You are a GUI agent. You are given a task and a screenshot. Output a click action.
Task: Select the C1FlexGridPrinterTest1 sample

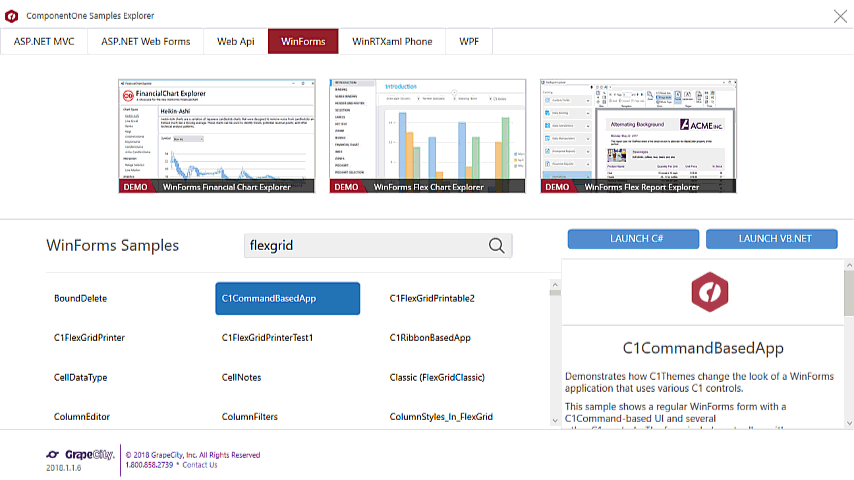[x=267, y=338]
